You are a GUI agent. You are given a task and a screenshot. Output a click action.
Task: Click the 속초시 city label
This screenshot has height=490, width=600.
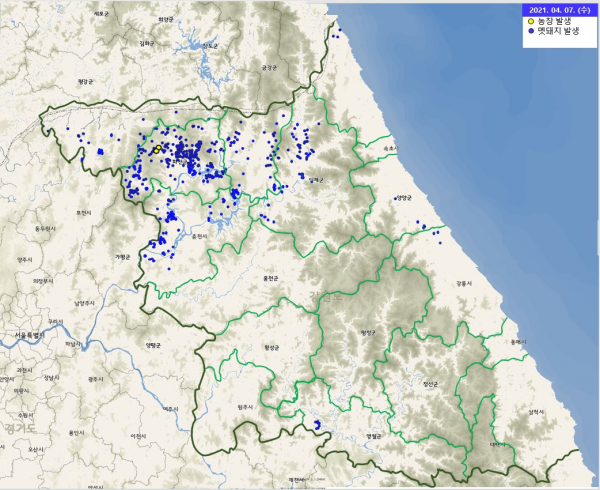coord(391,147)
